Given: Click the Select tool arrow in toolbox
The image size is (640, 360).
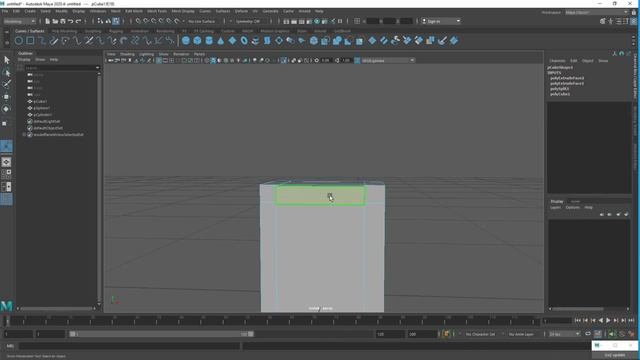Looking at the screenshot, I should pyautogui.click(x=7, y=60).
